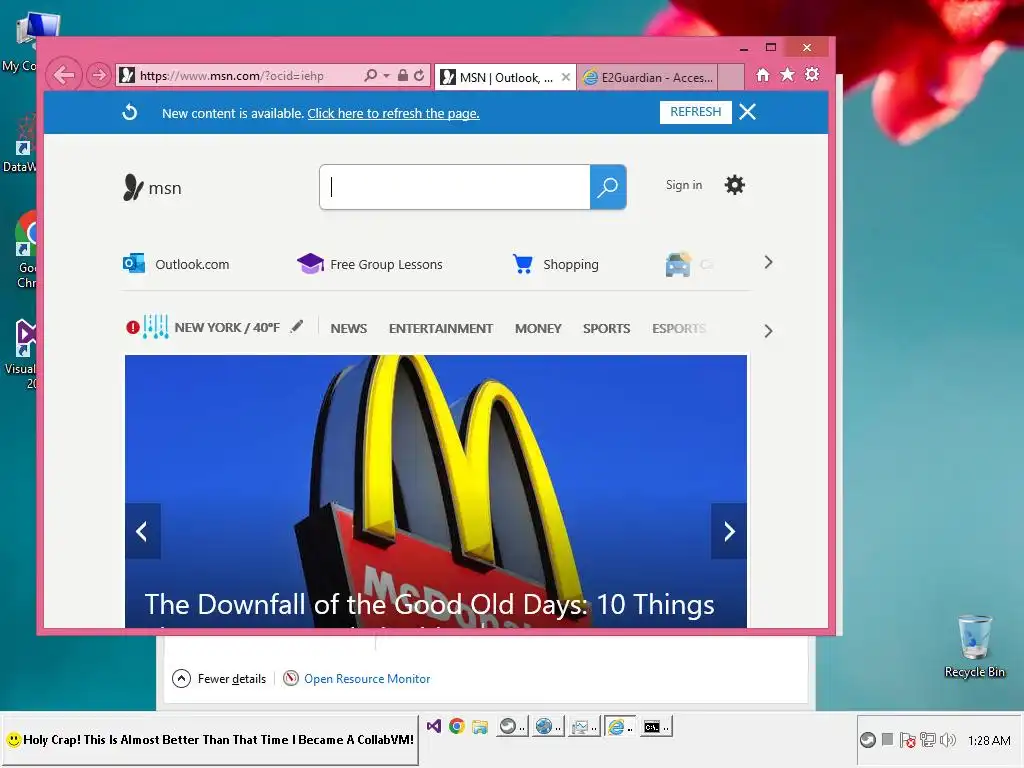Open a new tab with the blank tab button
The image size is (1024, 768).
tap(731, 77)
